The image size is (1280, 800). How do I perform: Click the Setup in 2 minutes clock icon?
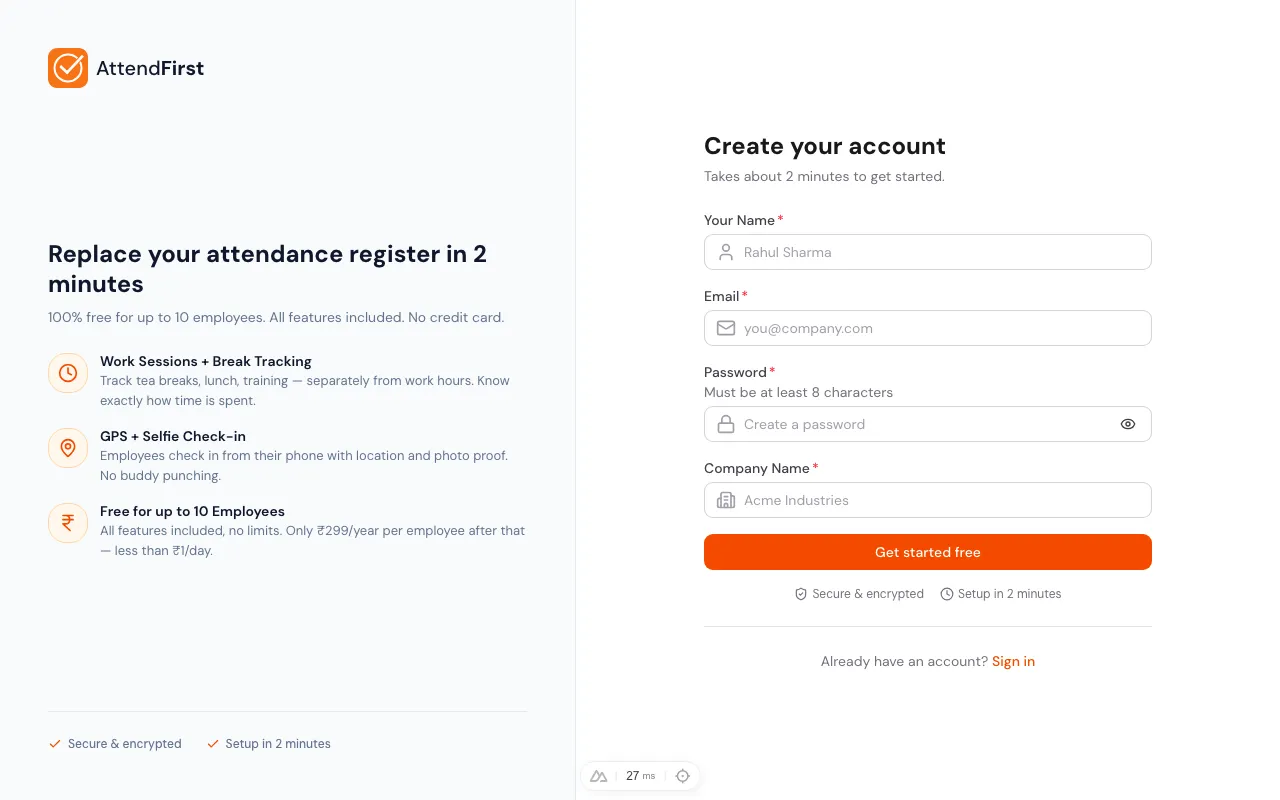coord(946,594)
